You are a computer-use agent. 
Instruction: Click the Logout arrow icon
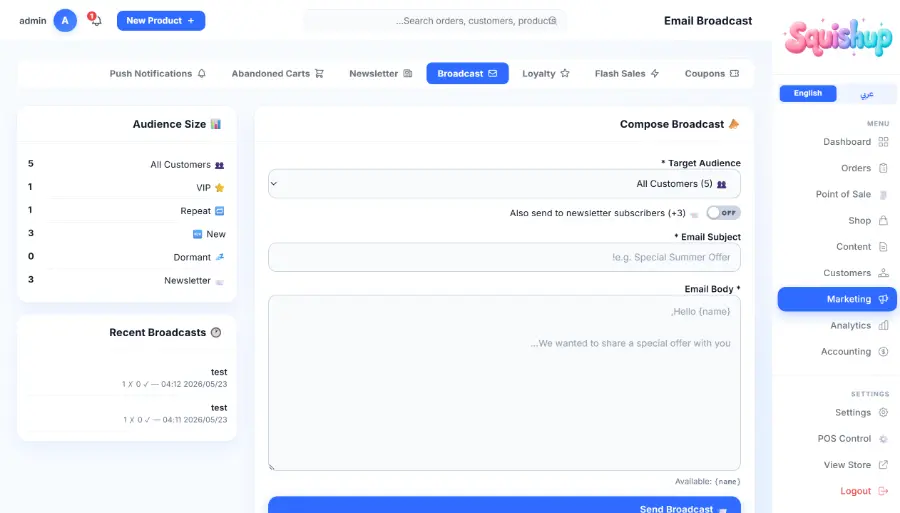883,491
